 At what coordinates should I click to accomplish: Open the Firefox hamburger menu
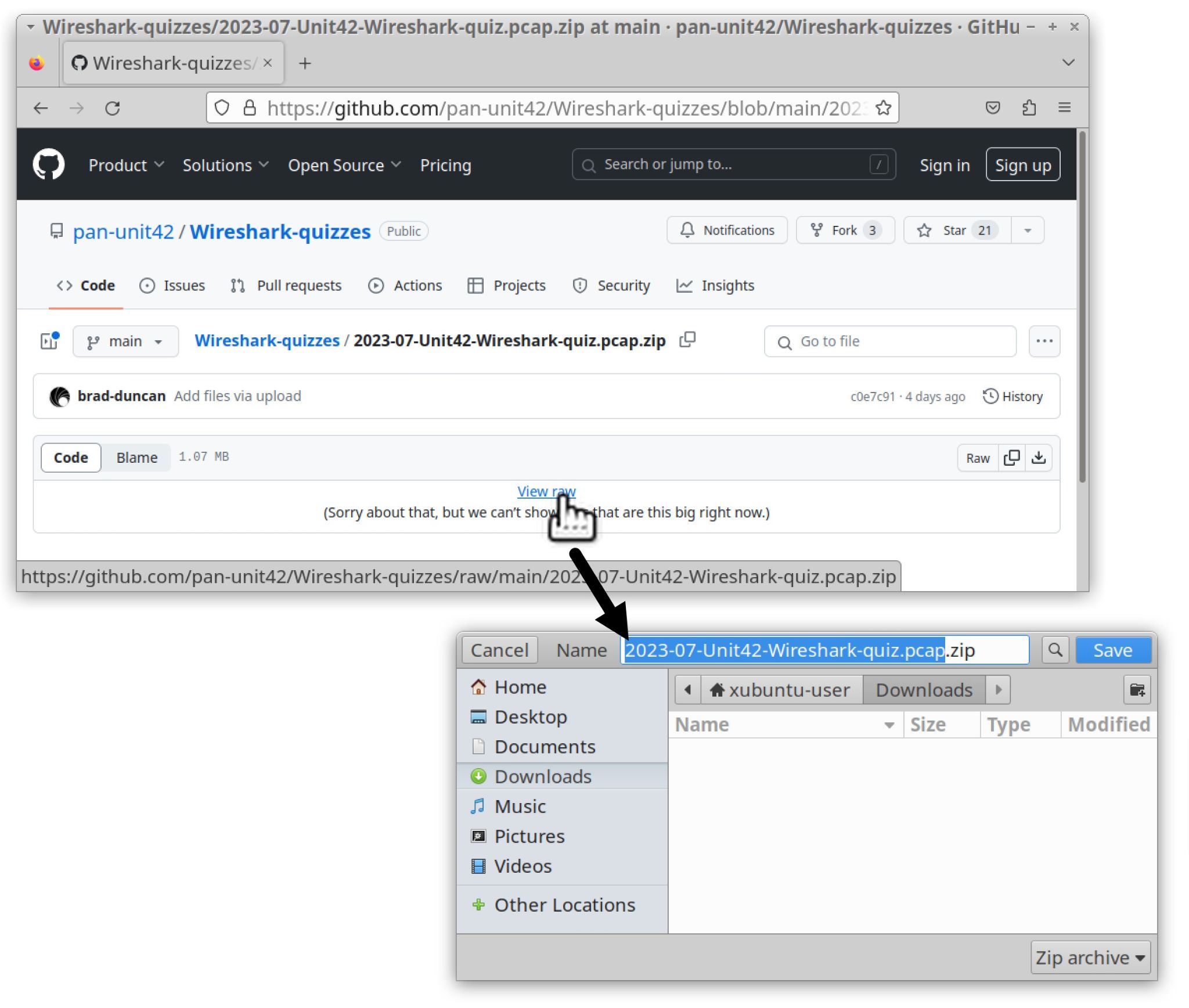pos(1064,107)
